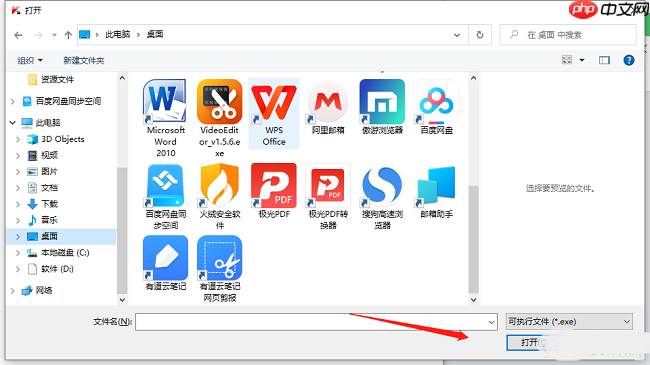The image size is (650, 365).
Task: Click the 在 桌面 中搜索 search box
Action: [568, 35]
